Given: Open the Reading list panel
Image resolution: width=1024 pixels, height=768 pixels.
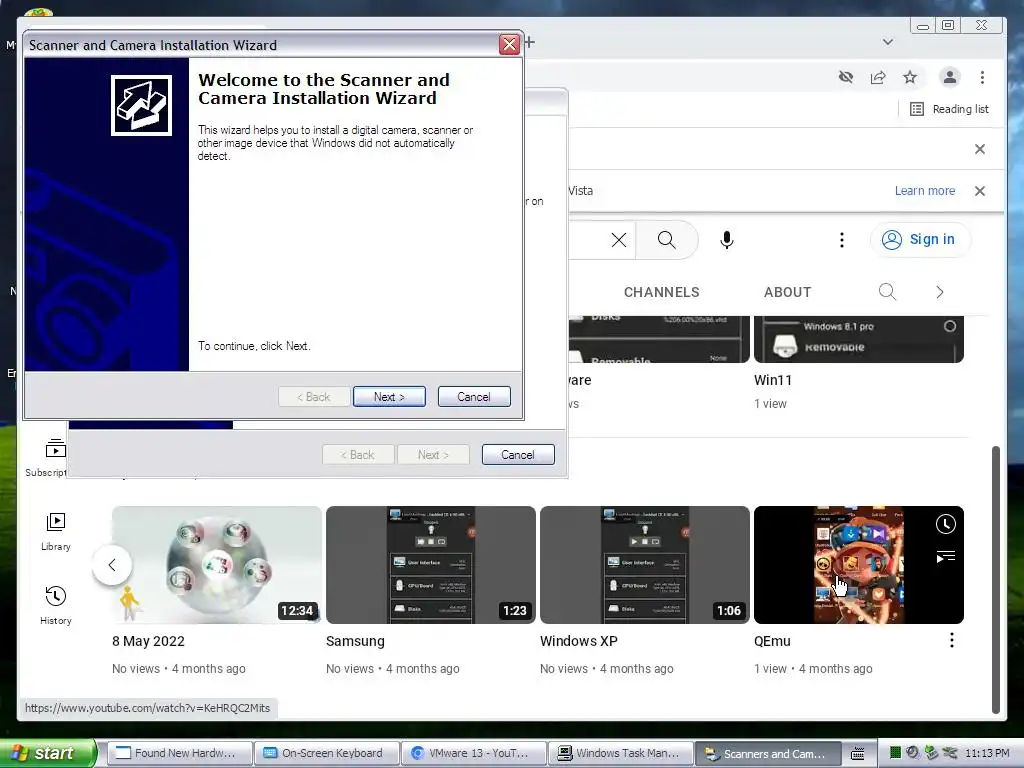Looking at the screenshot, I should pos(950,109).
